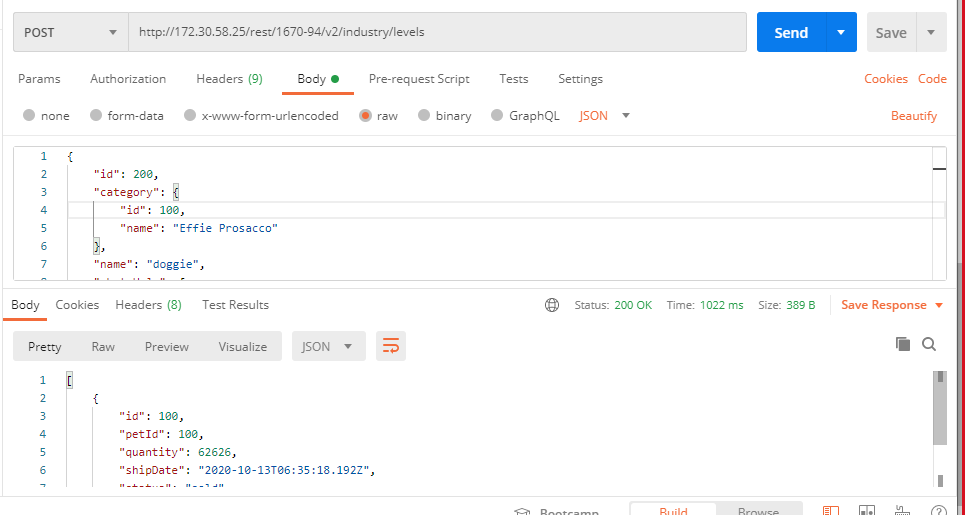Open the request Headers (9) tab
This screenshot has height=515, width=965.
click(230, 79)
